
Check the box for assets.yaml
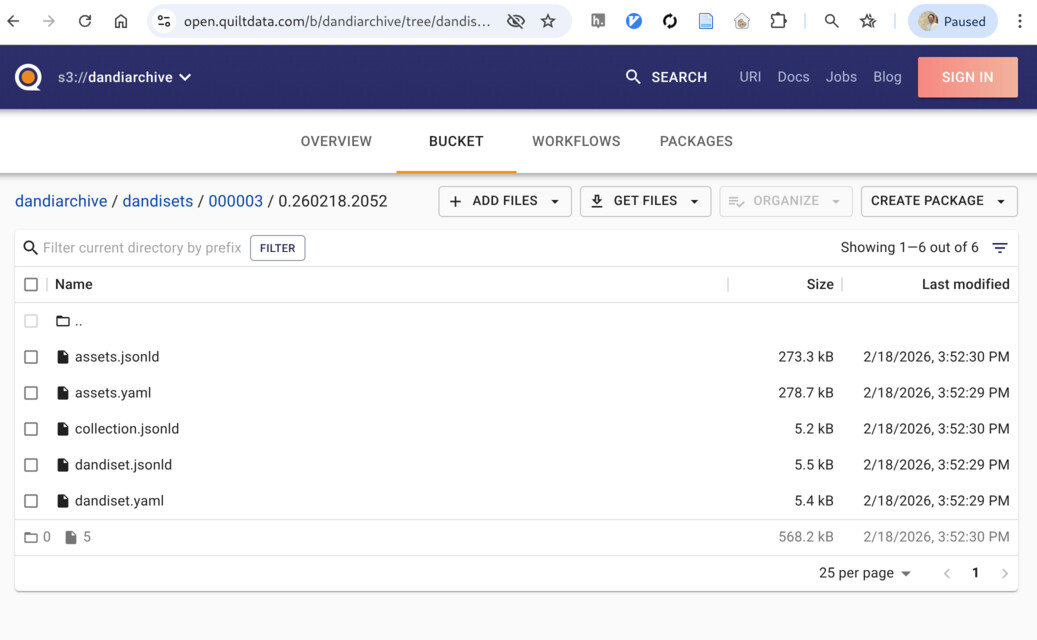pyautogui.click(x=31, y=393)
